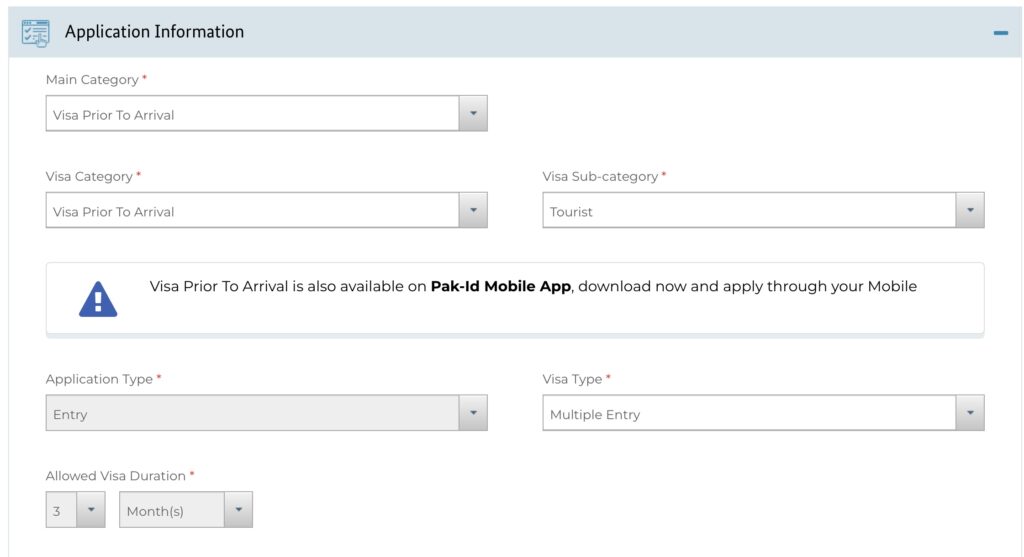Click the arrow beside Month(s) unit
This screenshot has height=557, width=1024.
[x=238, y=510]
